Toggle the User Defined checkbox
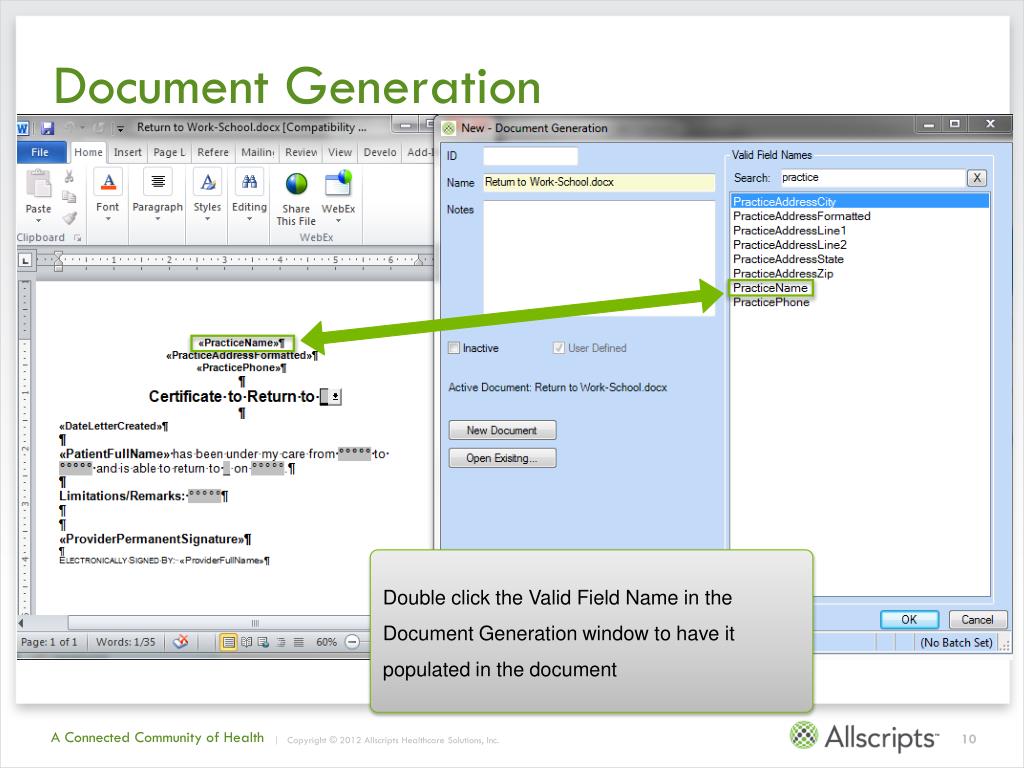 coord(558,348)
